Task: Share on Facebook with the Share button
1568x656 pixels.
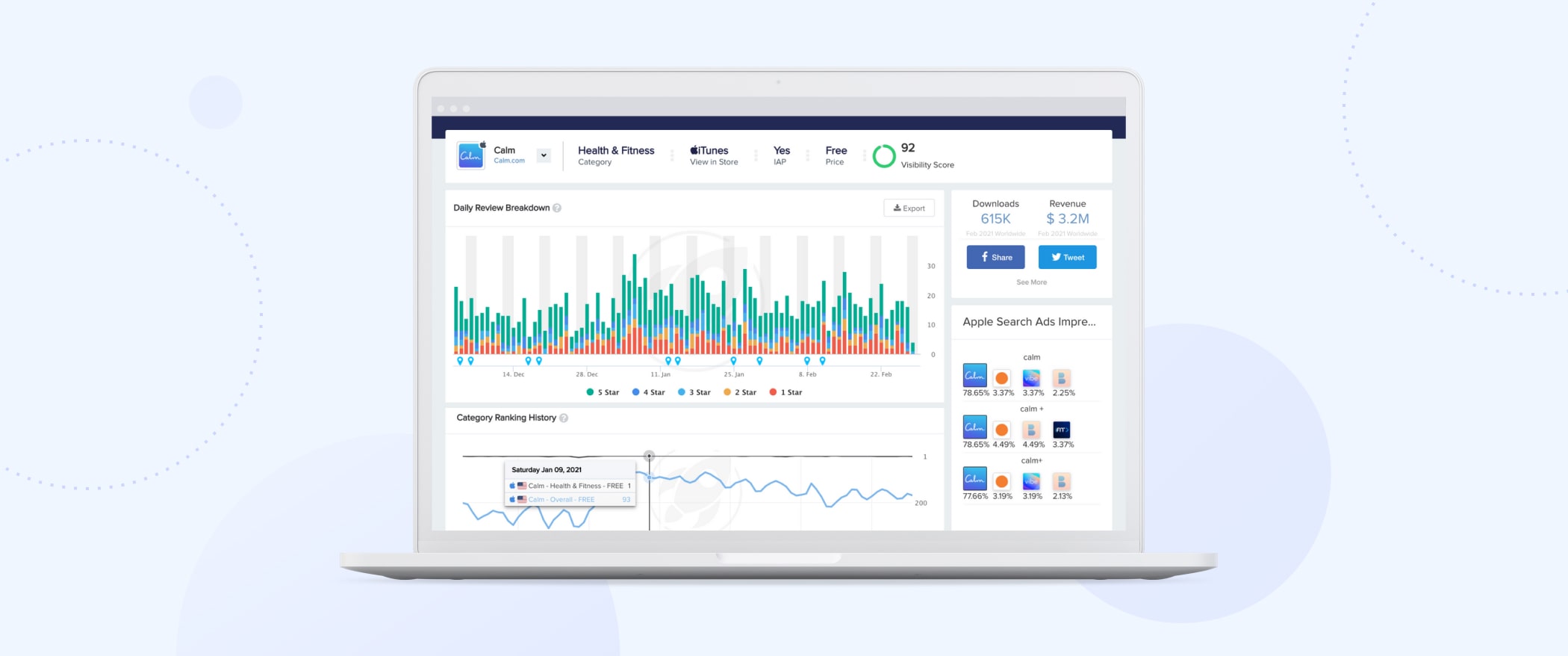Action: [x=995, y=257]
